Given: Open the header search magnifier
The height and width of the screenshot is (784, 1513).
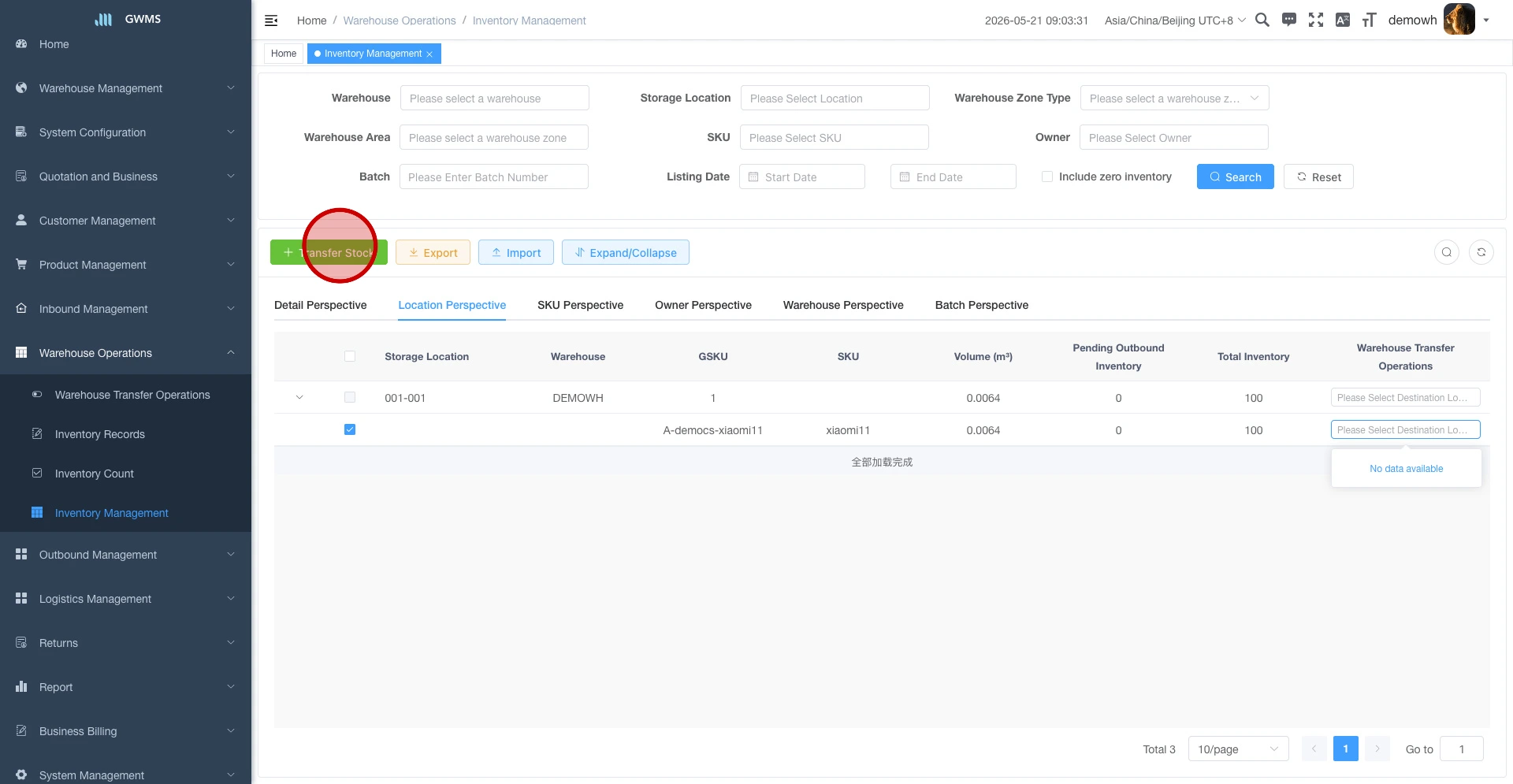Looking at the screenshot, I should tap(1262, 20).
